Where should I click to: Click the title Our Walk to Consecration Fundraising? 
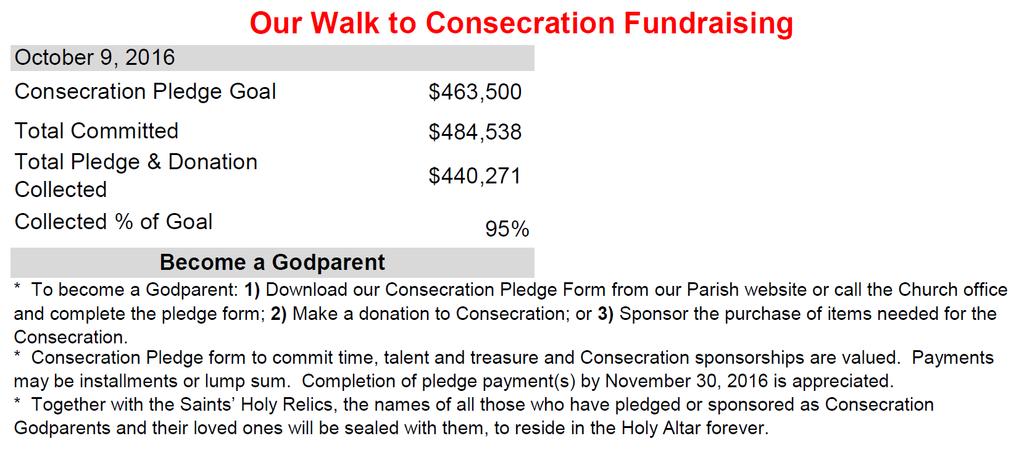point(521,23)
